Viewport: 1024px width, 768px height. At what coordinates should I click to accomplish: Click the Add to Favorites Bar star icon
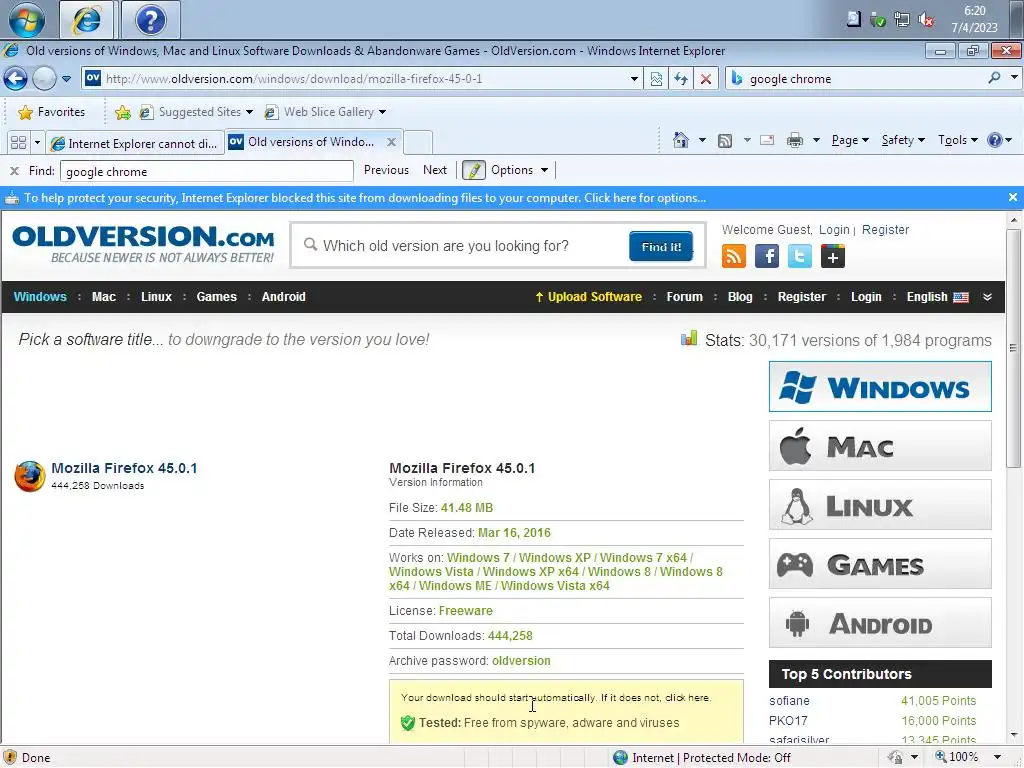tap(122, 112)
